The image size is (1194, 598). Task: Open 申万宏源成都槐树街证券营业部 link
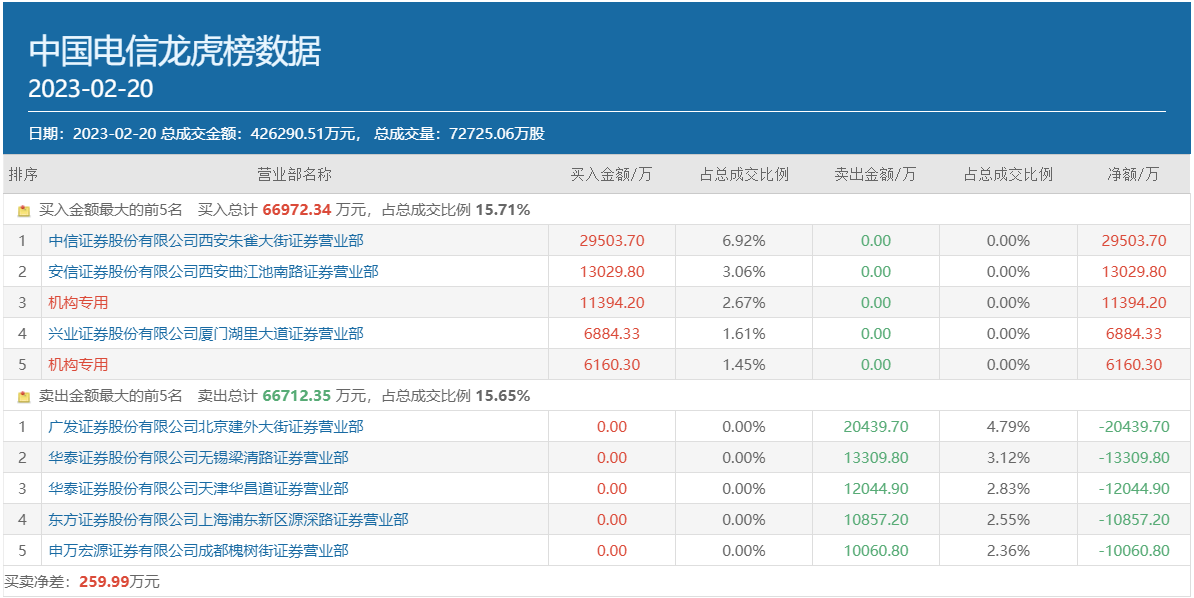(198, 551)
